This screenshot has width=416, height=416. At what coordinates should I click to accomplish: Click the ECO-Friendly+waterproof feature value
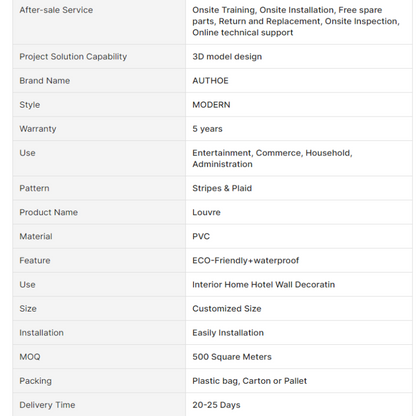pyautogui.click(x=246, y=261)
